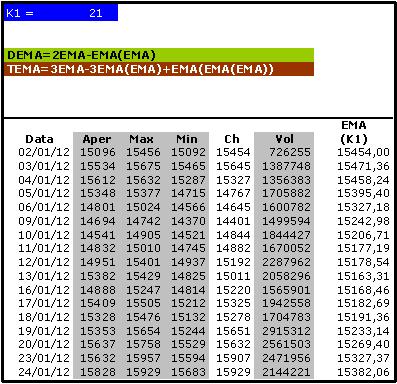Click the Aper column header
The height and width of the screenshot is (384, 397).
coord(97,139)
